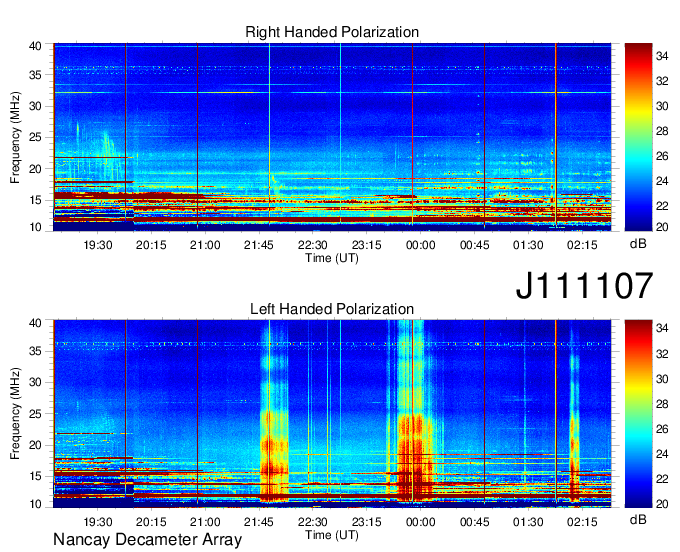Click the "00:00" time tick of the right-handed plot
Viewport: 680px width, 552px height.
coord(420,245)
